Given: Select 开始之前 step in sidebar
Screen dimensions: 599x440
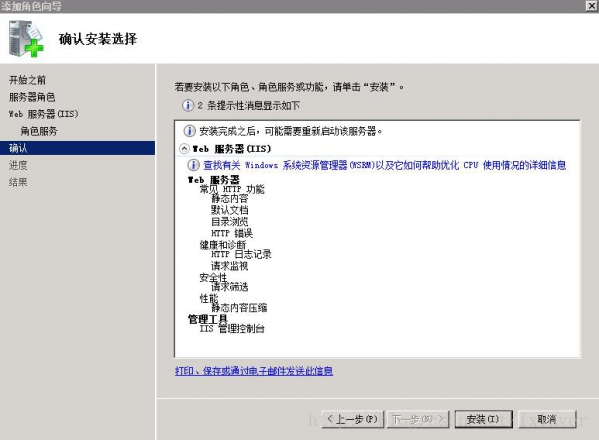Looking at the screenshot, I should point(28,80).
